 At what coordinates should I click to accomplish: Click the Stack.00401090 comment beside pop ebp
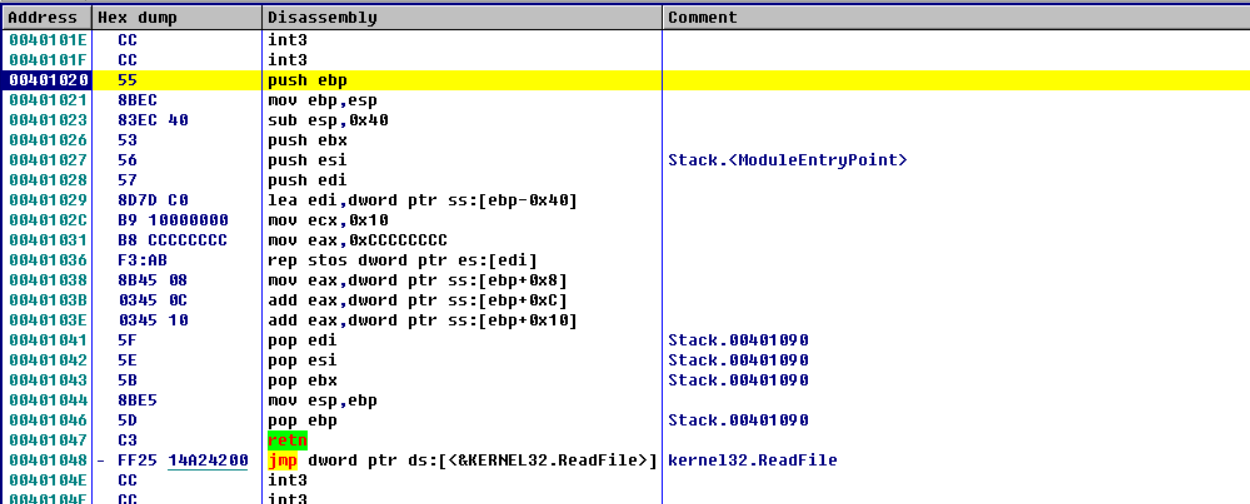738,420
